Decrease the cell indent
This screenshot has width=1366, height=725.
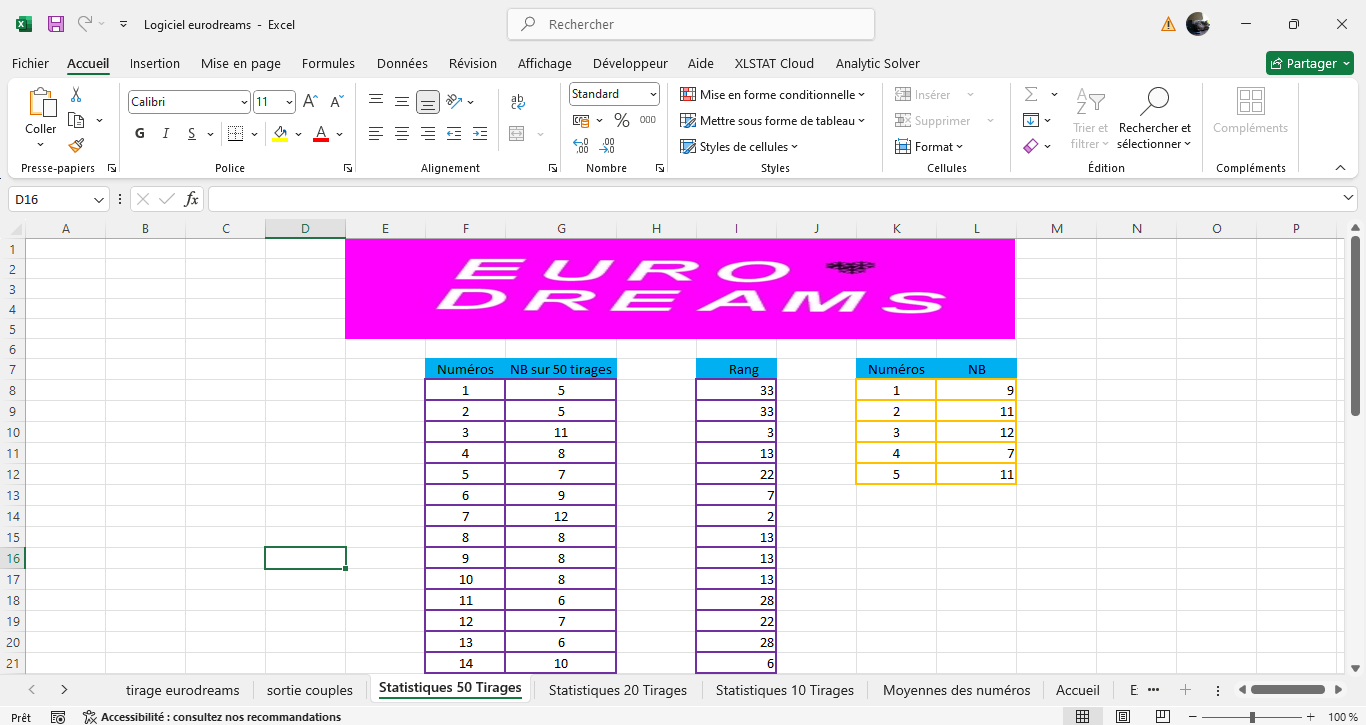(454, 134)
